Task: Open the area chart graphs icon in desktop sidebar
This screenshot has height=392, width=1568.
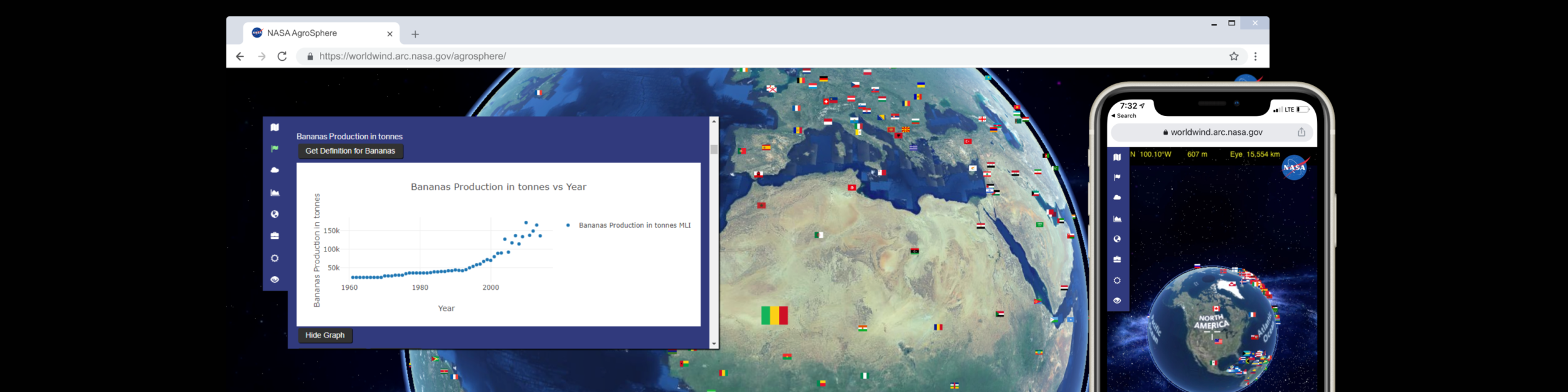Action: (275, 193)
